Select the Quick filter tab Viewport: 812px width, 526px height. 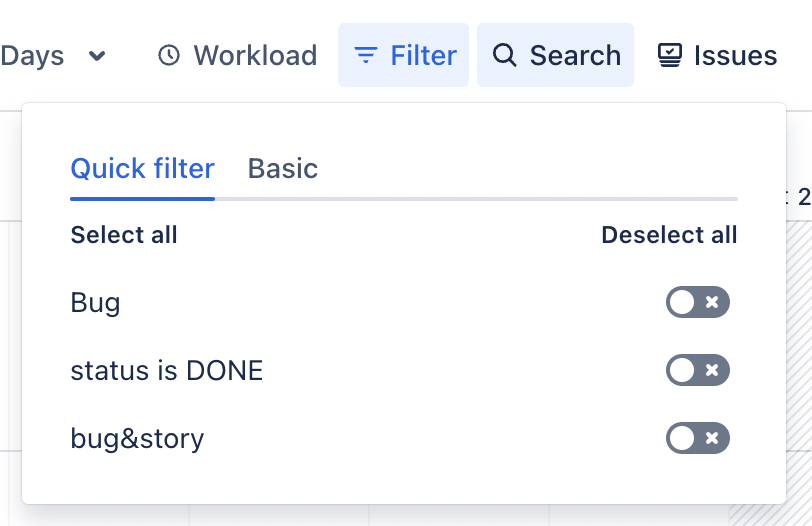point(142,168)
